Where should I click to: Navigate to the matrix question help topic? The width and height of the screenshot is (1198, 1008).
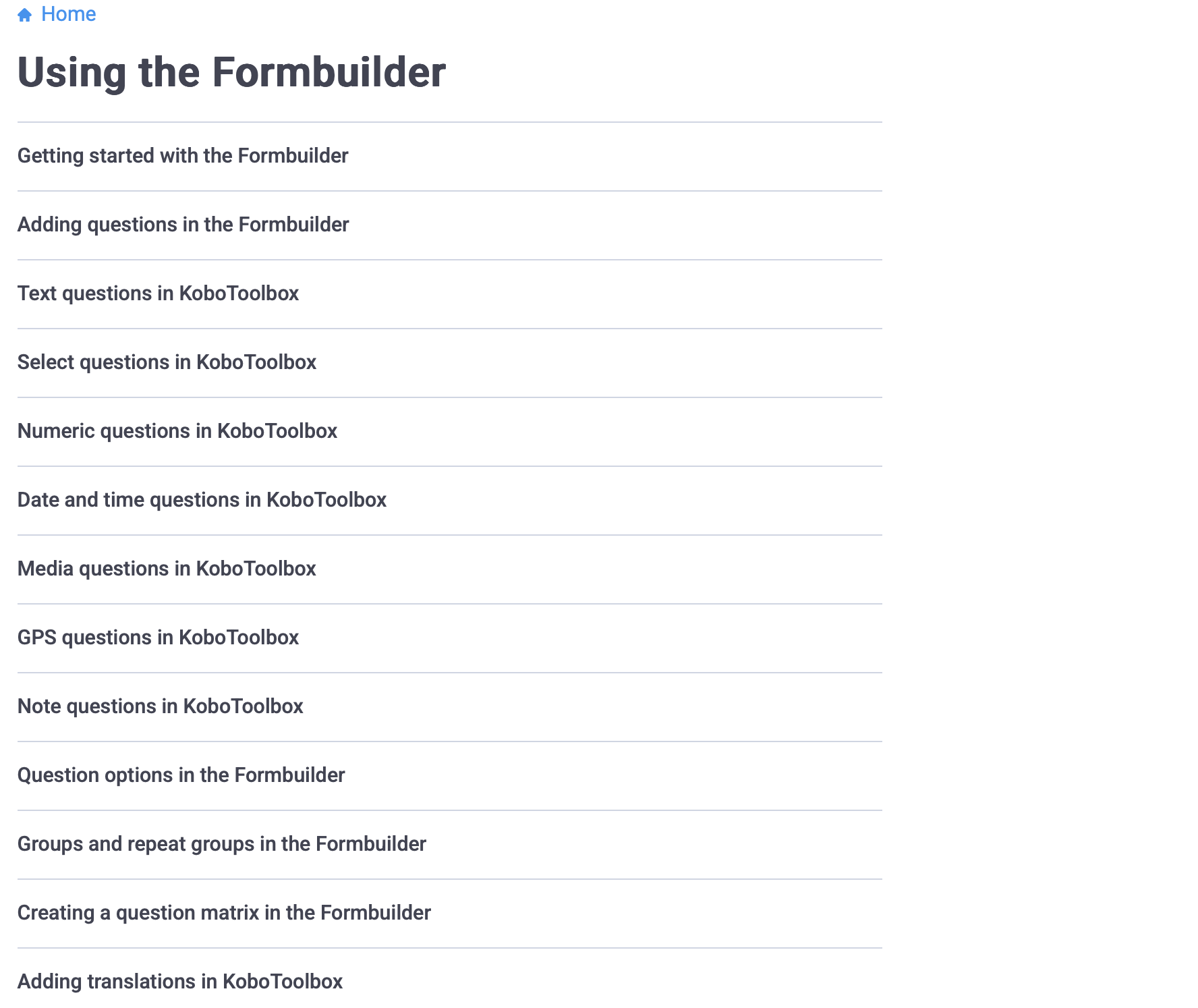[x=224, y=913]
